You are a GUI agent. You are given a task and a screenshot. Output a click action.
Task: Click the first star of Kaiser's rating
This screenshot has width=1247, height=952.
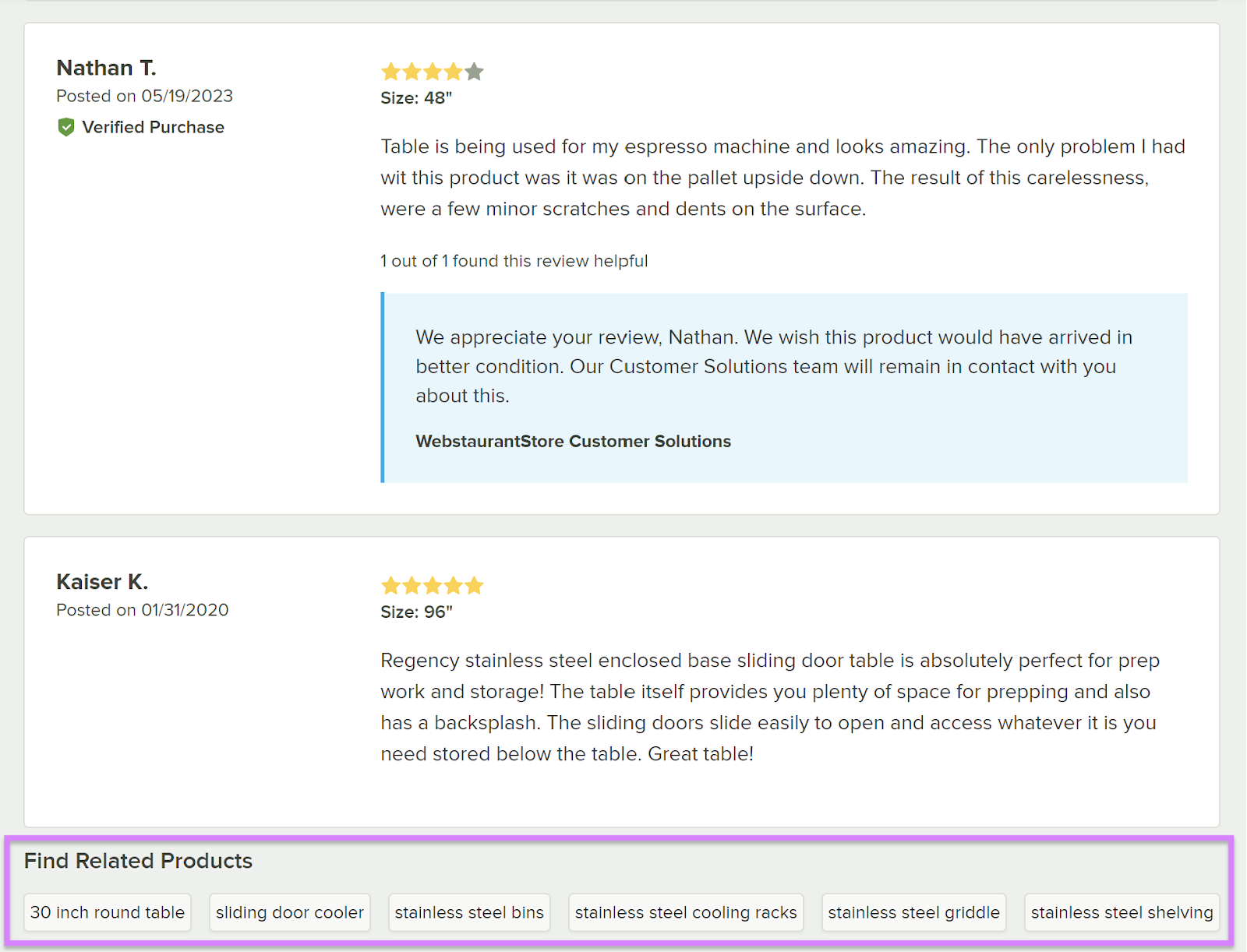[x=390, y=585]
